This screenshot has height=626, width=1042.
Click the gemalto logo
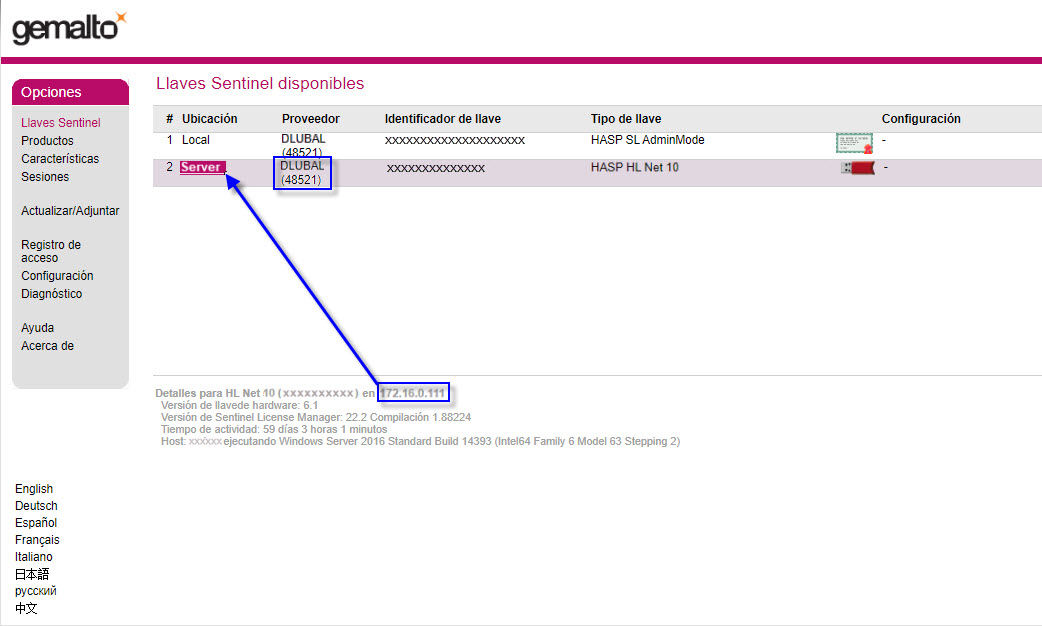[x=68, y=28]
